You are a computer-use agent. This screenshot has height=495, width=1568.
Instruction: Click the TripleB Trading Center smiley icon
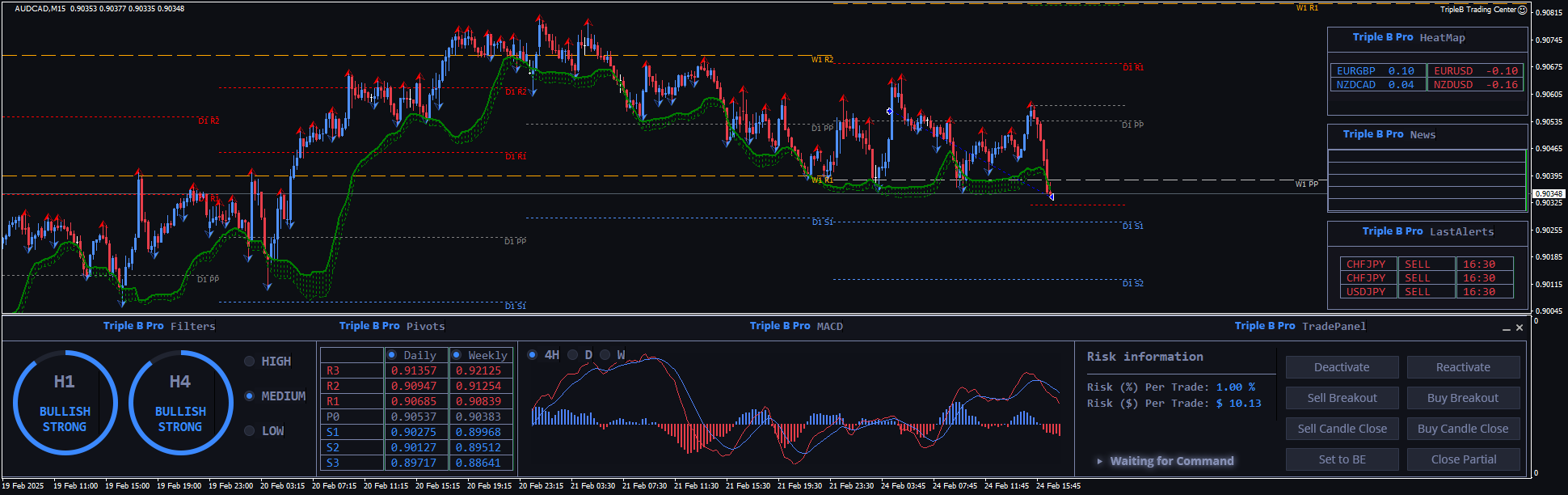1523,10
